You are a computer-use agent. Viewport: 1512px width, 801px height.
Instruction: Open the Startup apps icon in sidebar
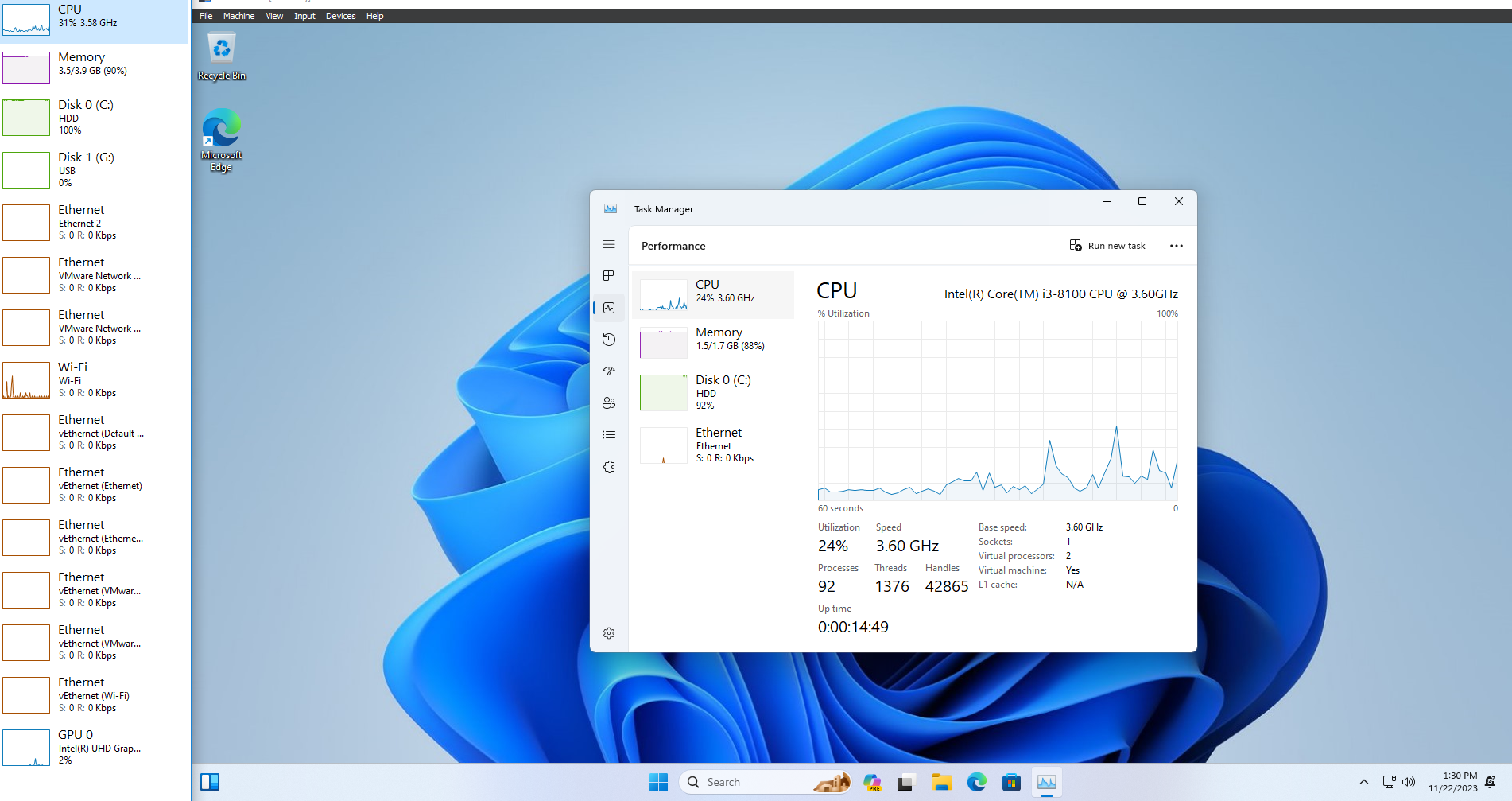[609, 371]
